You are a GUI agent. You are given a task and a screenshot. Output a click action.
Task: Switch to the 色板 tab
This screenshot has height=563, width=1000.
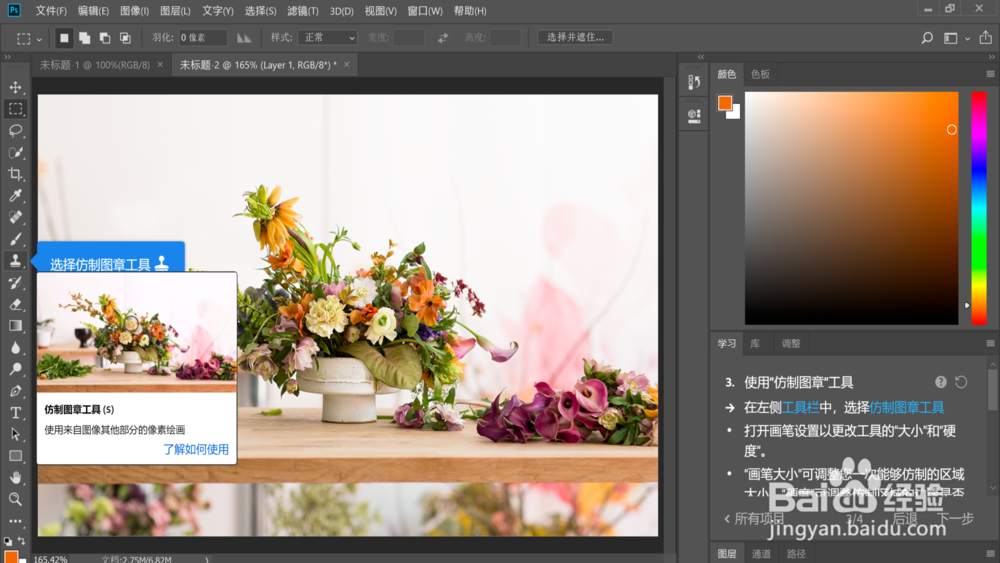point(760,74)
